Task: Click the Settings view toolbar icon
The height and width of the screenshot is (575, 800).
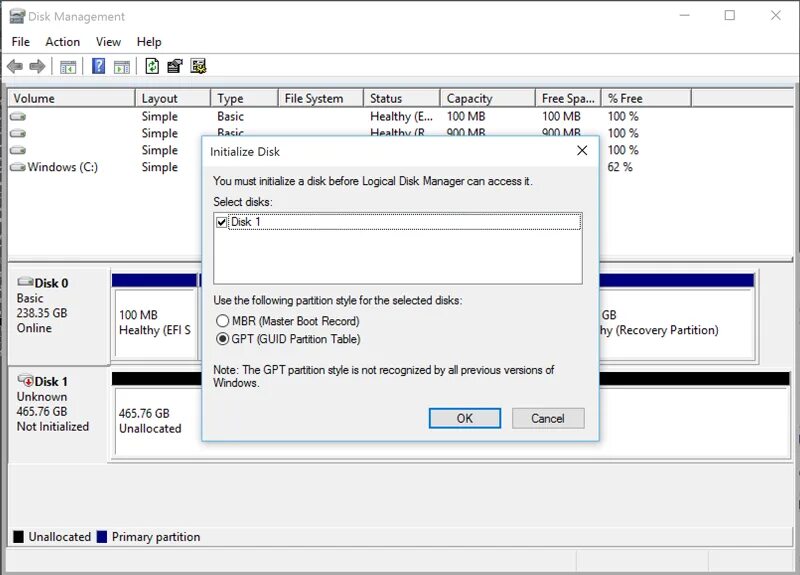Action: (x=198, y=66)
